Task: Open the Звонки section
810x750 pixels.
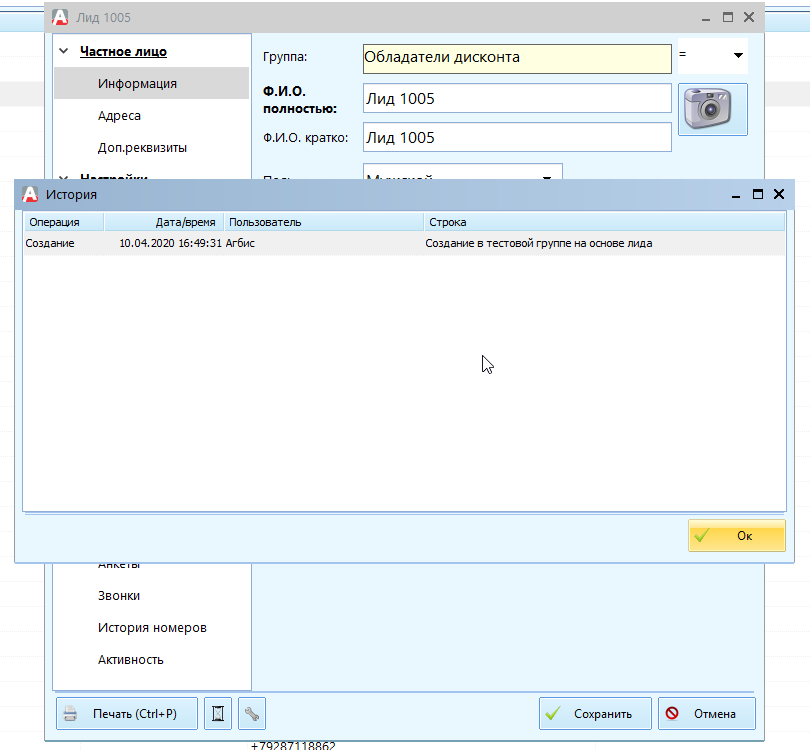Action: tap(119, 596)
